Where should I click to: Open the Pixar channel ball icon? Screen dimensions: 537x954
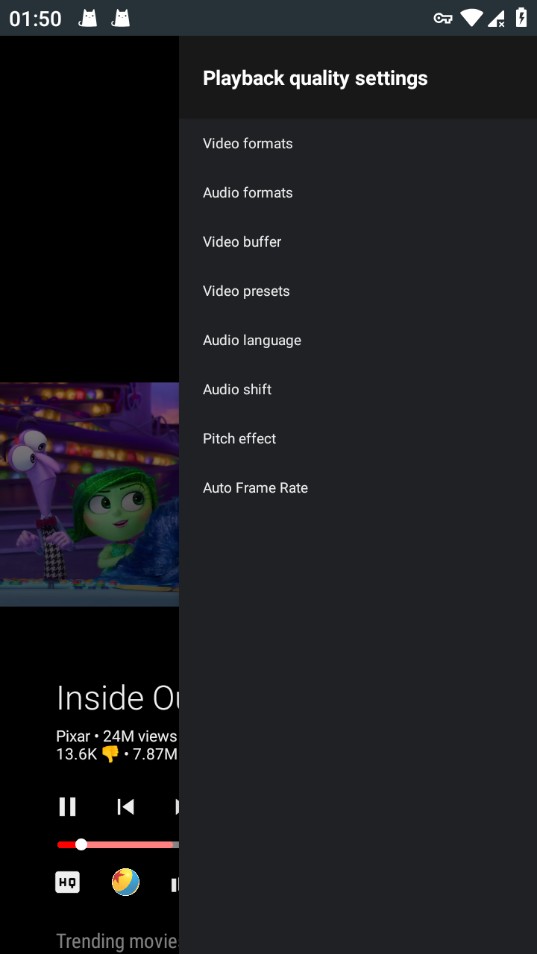click(x=125, y=882)
